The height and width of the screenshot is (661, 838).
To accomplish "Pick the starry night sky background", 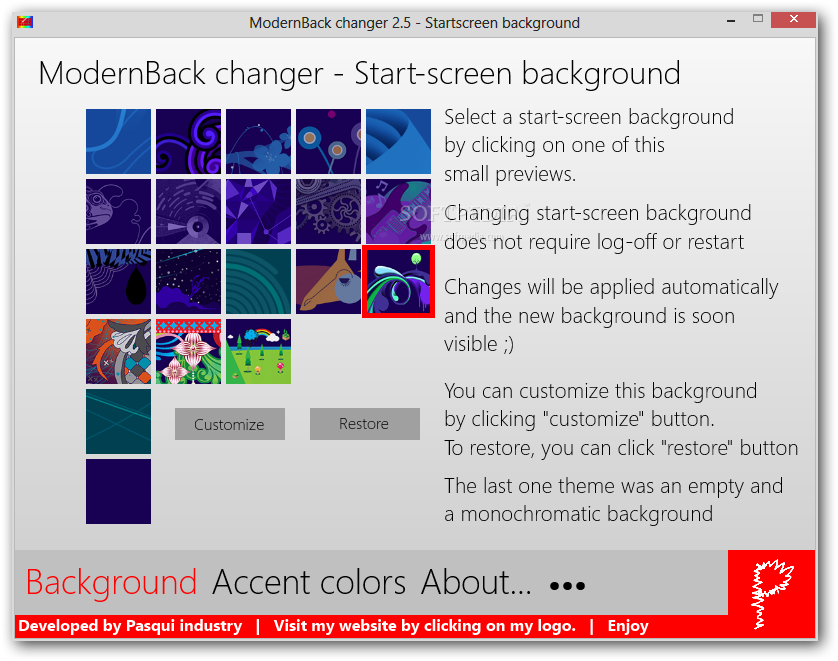I will [x=188, y=282].
